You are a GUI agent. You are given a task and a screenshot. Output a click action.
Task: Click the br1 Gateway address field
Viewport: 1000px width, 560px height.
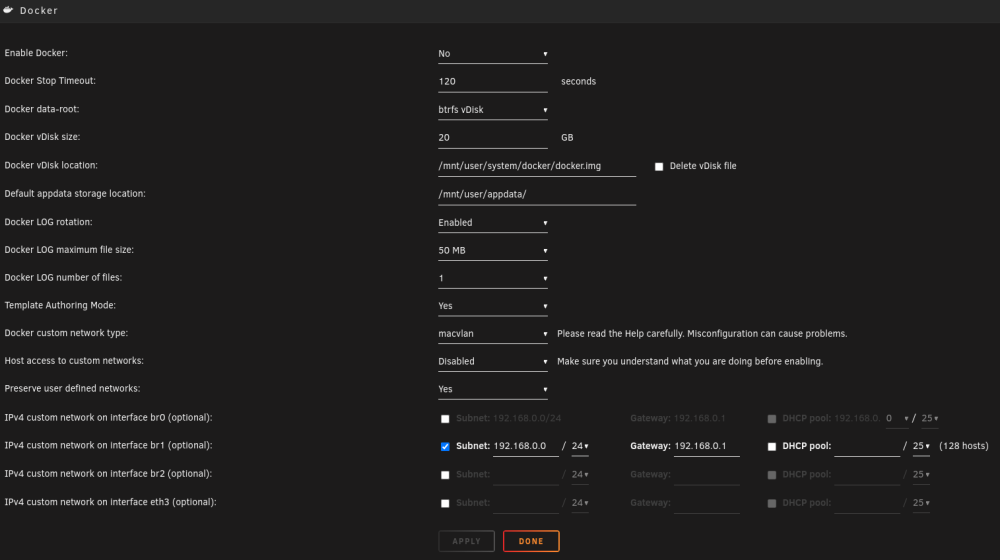click(x=707, y=446)
